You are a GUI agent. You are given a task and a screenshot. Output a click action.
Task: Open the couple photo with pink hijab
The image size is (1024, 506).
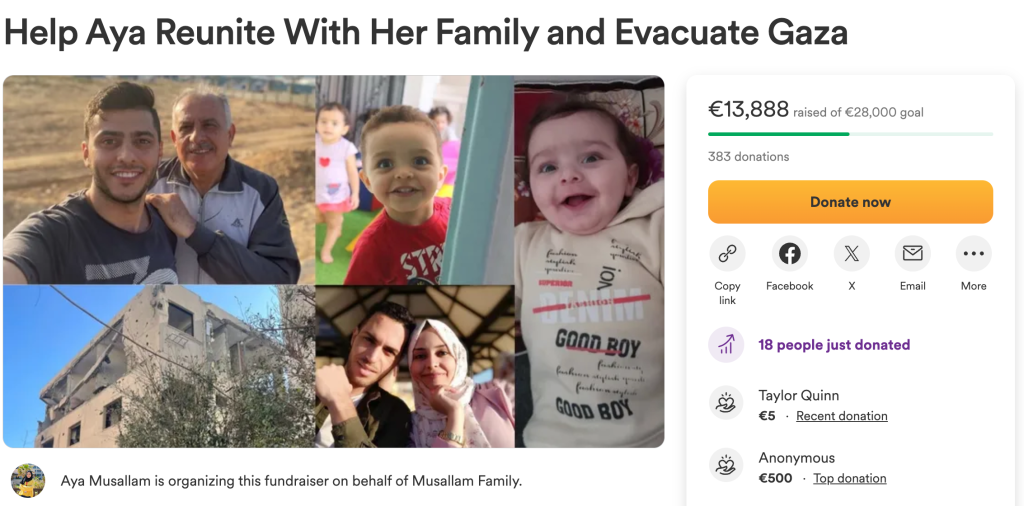(414, 366)
